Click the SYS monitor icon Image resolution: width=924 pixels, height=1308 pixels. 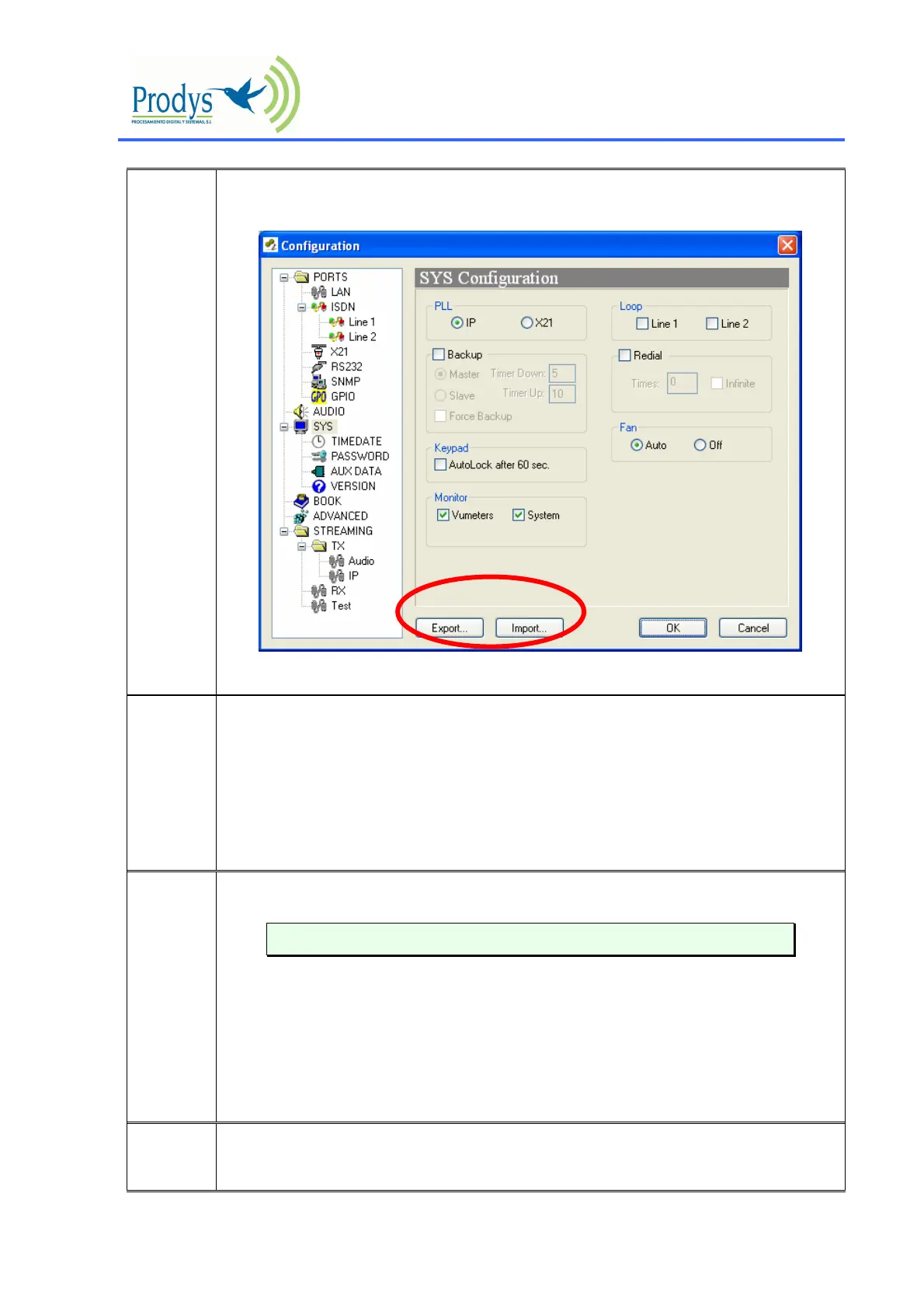tap(300, 426)
